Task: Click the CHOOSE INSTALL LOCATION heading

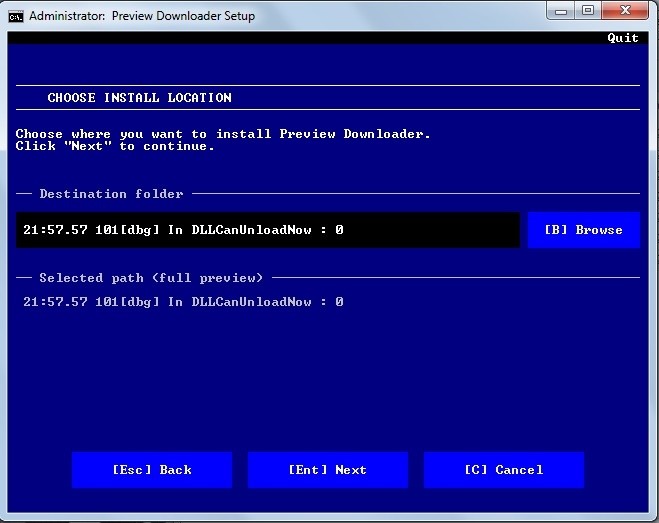Action: [140, 98]
